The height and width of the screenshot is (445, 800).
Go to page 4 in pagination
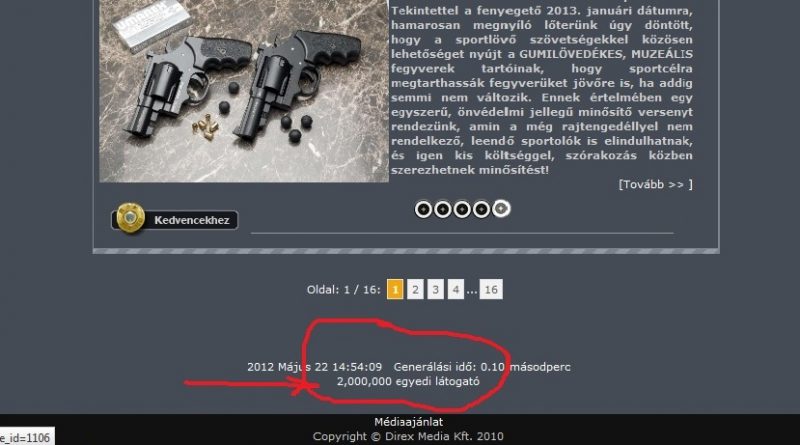456,289
